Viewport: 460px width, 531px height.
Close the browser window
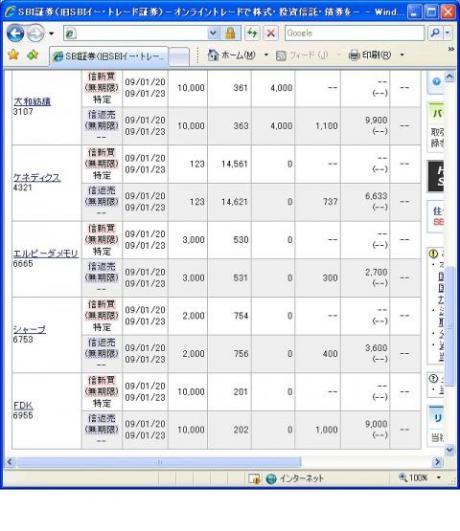(449, 12)
